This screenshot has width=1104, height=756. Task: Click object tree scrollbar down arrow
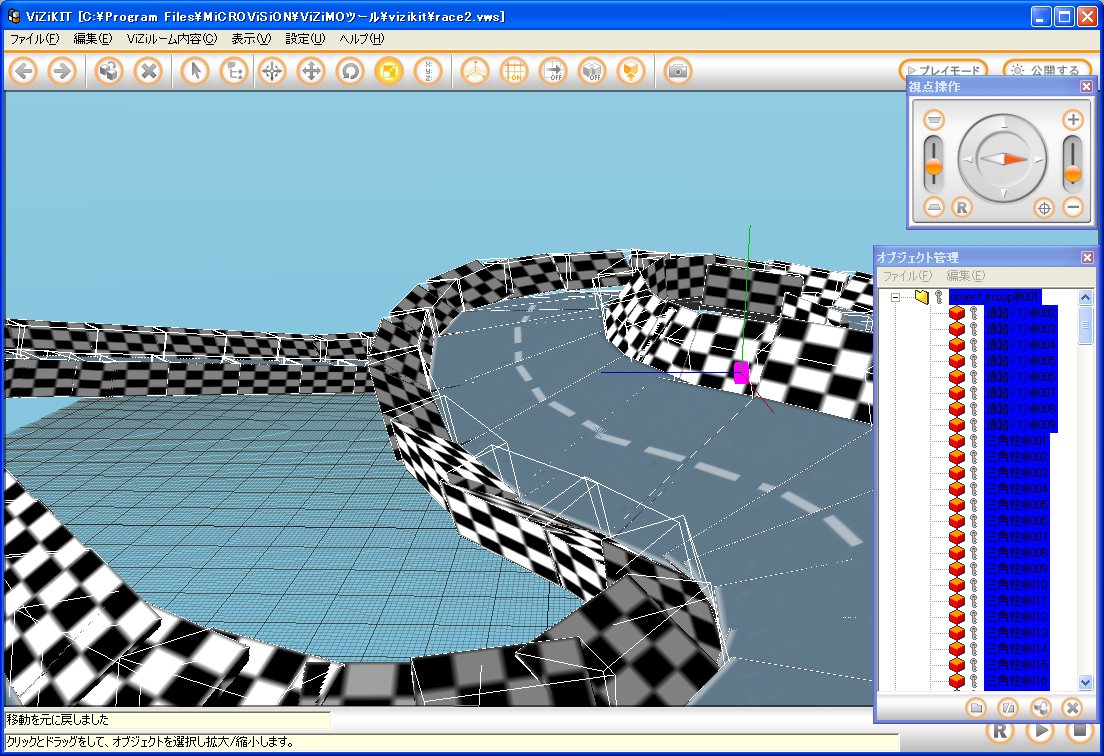tap(1085, 682)
